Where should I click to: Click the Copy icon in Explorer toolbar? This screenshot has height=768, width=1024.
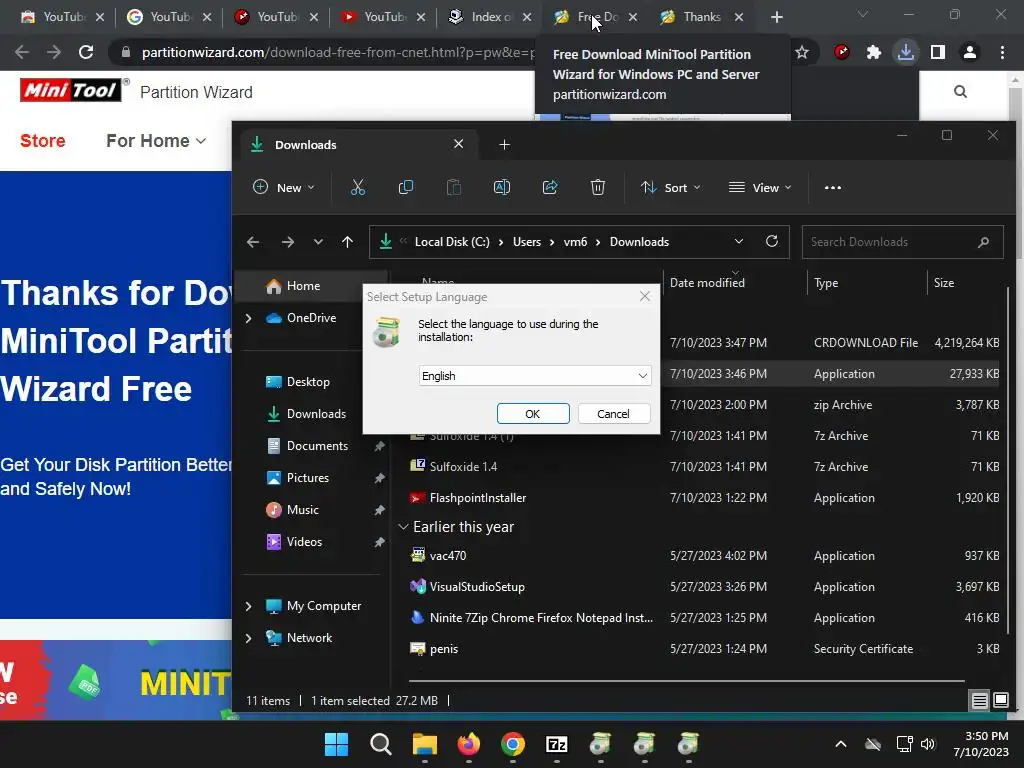406,187
